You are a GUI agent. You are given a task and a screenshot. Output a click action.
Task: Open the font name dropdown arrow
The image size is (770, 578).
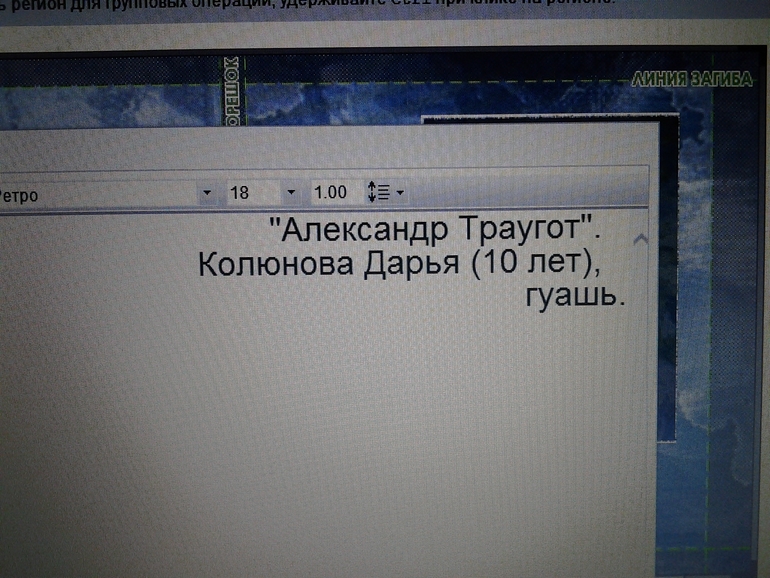(x=207, y=193)
